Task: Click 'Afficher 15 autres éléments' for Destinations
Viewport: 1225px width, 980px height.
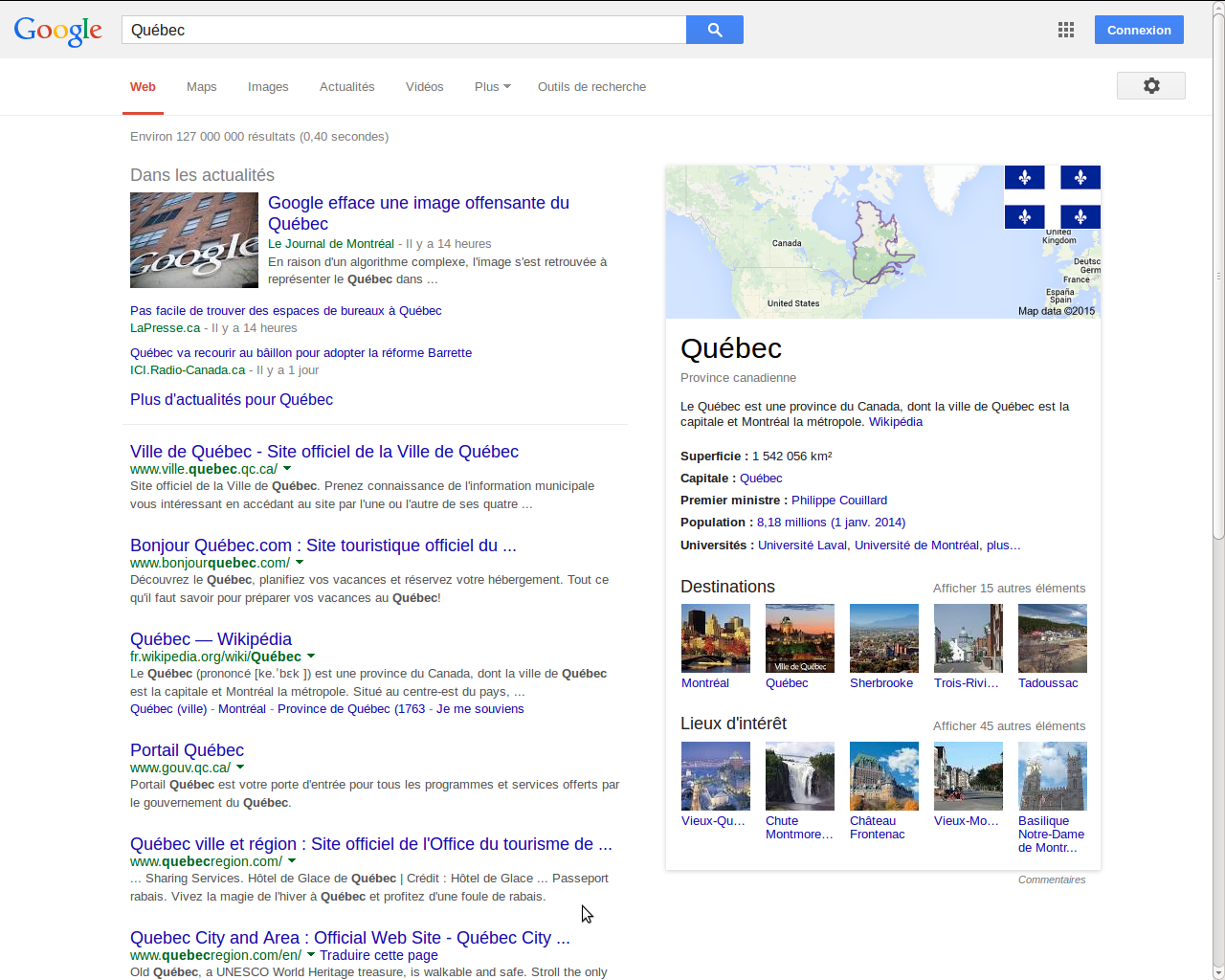Action: click(x=1010, y=589)
